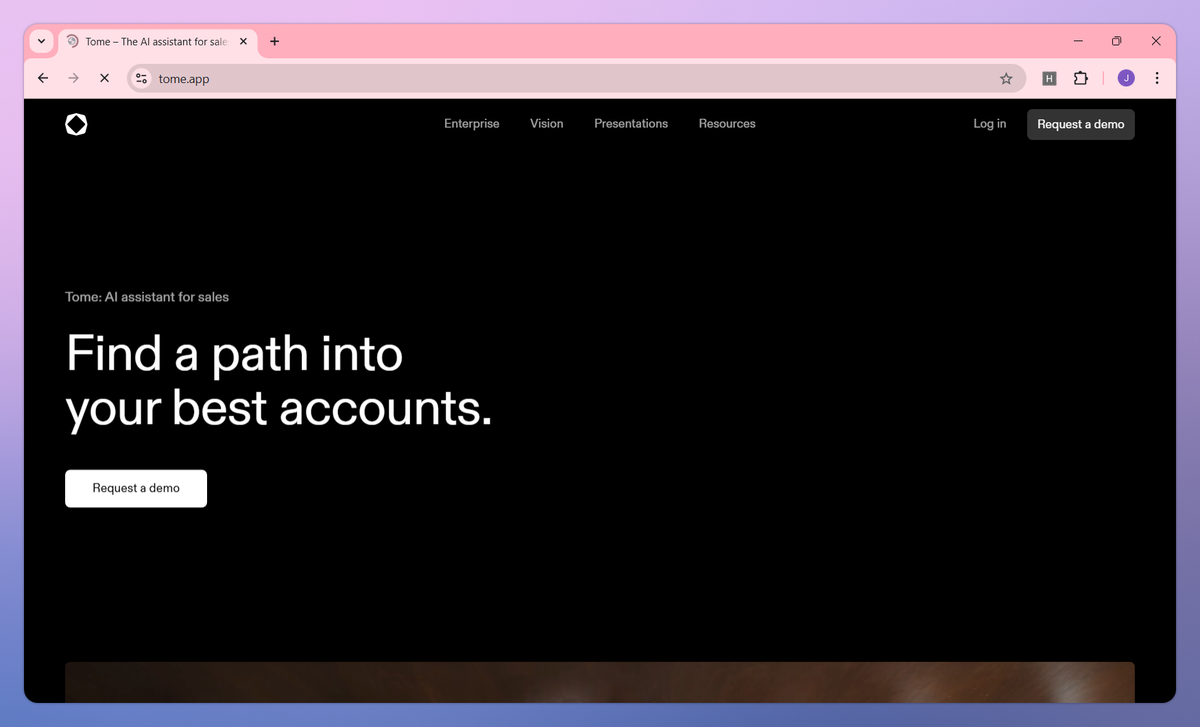The image size is (1200, 727).
Task: Click the reload page icon
Action: point(104,78)
